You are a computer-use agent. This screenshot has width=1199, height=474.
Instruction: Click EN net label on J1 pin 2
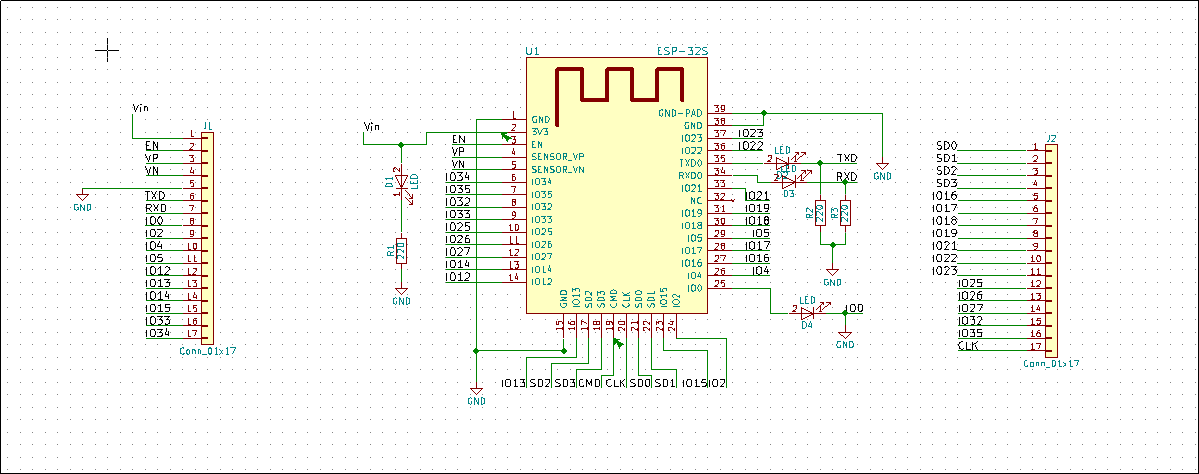click(x=151, y=145)
